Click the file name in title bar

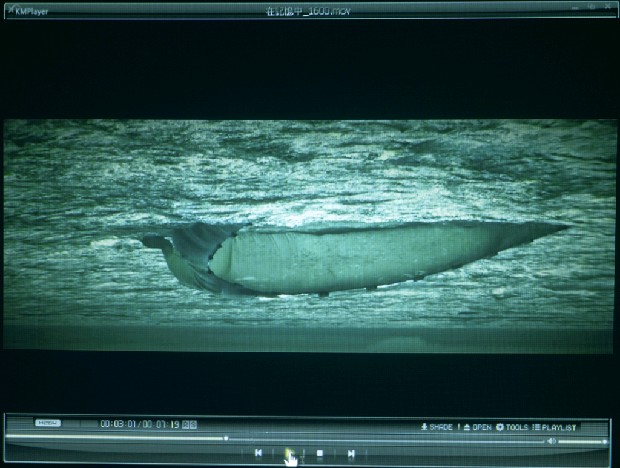(307, 10)
